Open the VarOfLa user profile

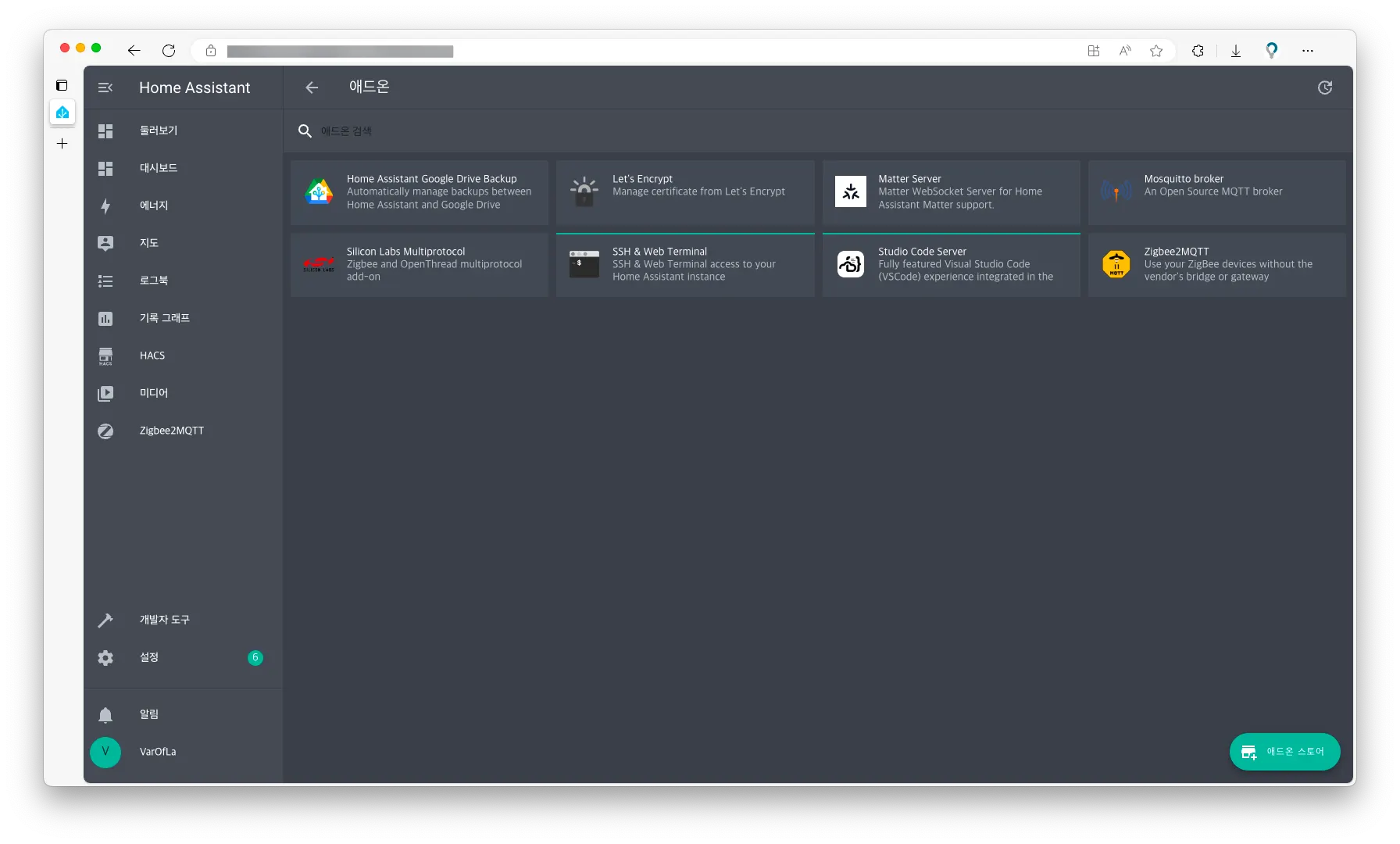184,752
